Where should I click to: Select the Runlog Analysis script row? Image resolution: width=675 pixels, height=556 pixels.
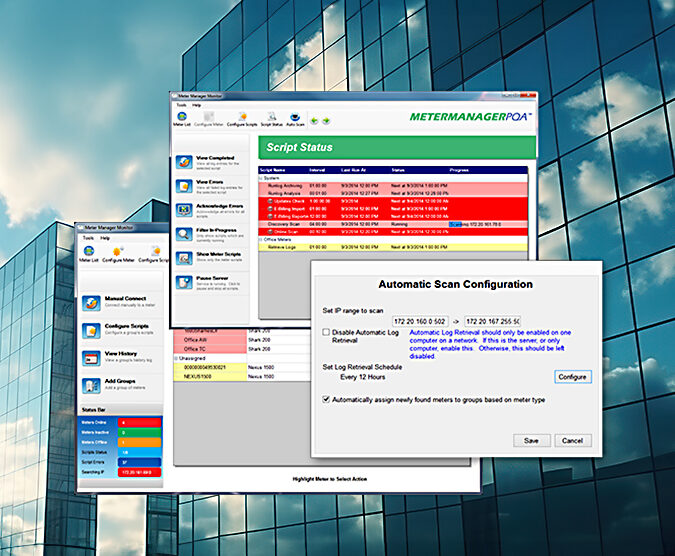pyautogui.click(x=393, y=194)
